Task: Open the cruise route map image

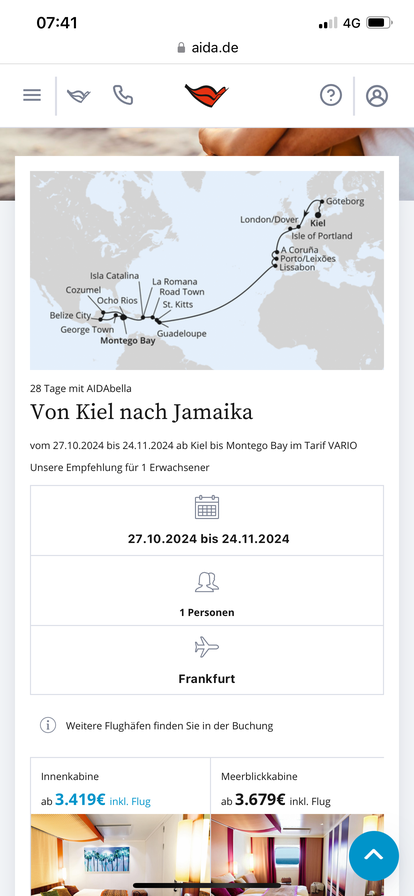Action: [x=207, y=270]
